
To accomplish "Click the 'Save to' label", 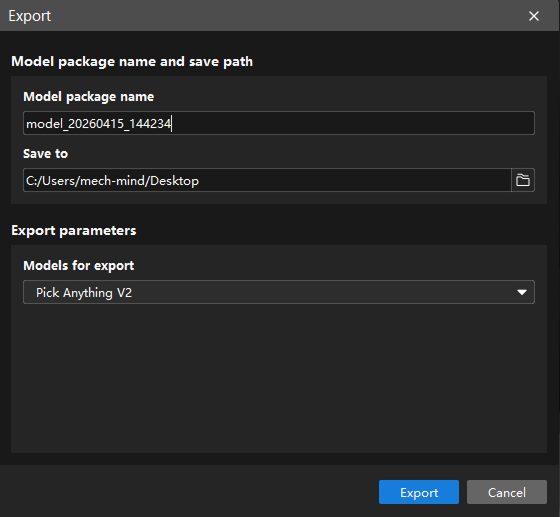I will click(x=45, y=154).
